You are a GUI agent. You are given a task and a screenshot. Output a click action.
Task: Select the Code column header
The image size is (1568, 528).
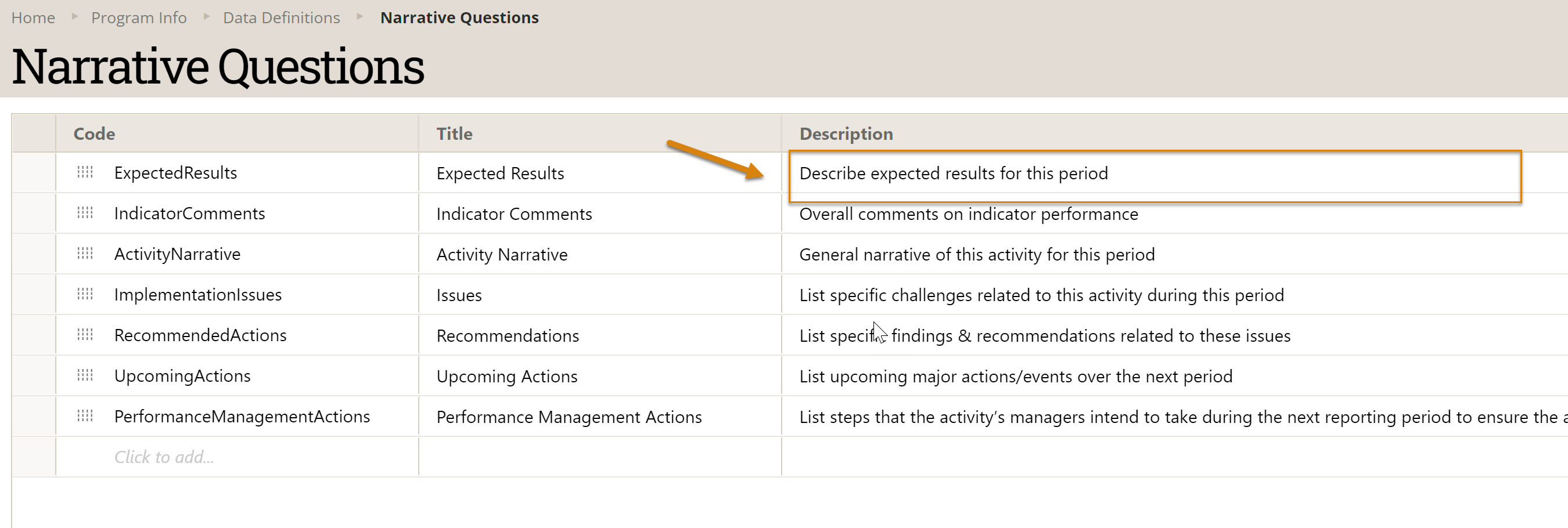[94, 134]
